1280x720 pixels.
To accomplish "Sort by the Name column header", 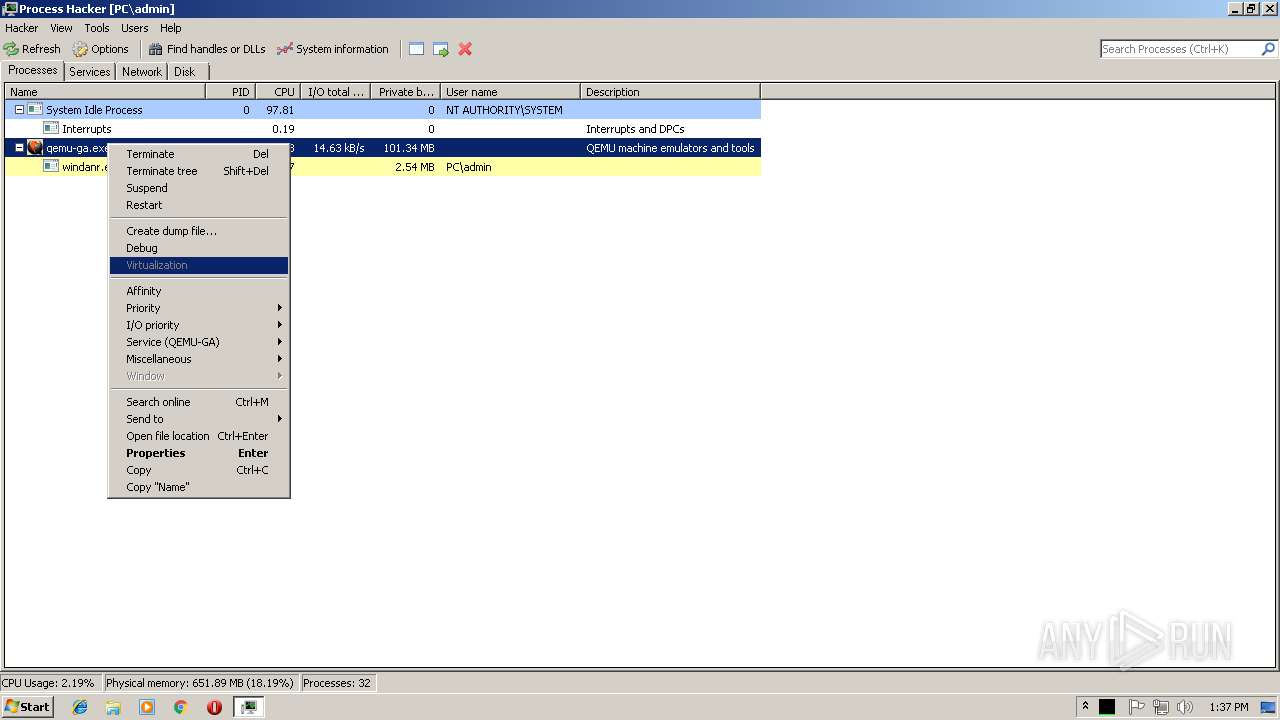I will (x=105, y=92).
